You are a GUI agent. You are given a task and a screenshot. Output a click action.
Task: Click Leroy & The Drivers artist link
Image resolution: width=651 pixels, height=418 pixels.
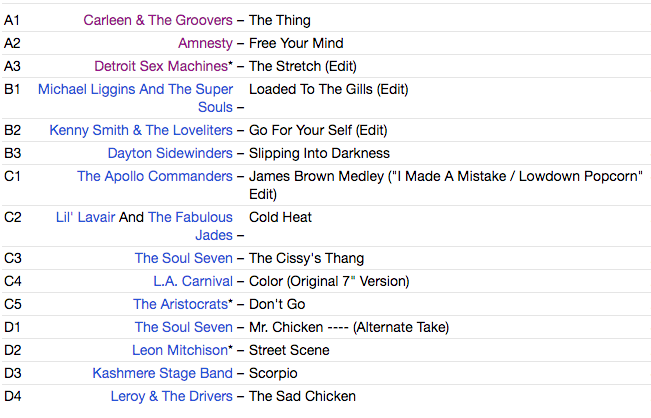pyautogui.click(x=171, y=396)
